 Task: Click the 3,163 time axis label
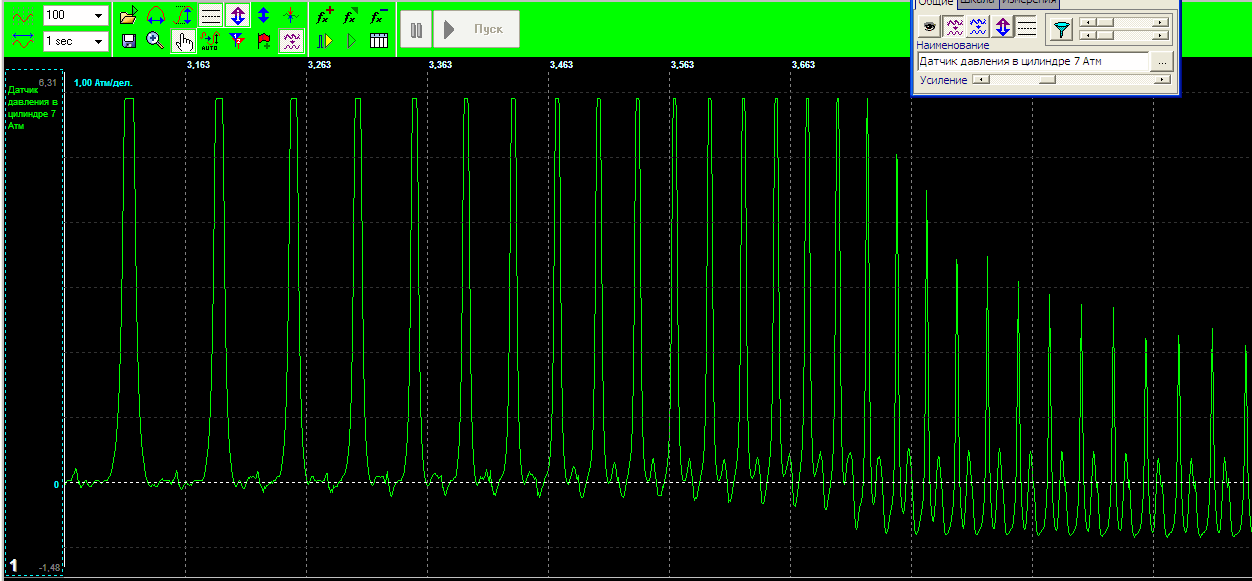click(x=198, y=65)
